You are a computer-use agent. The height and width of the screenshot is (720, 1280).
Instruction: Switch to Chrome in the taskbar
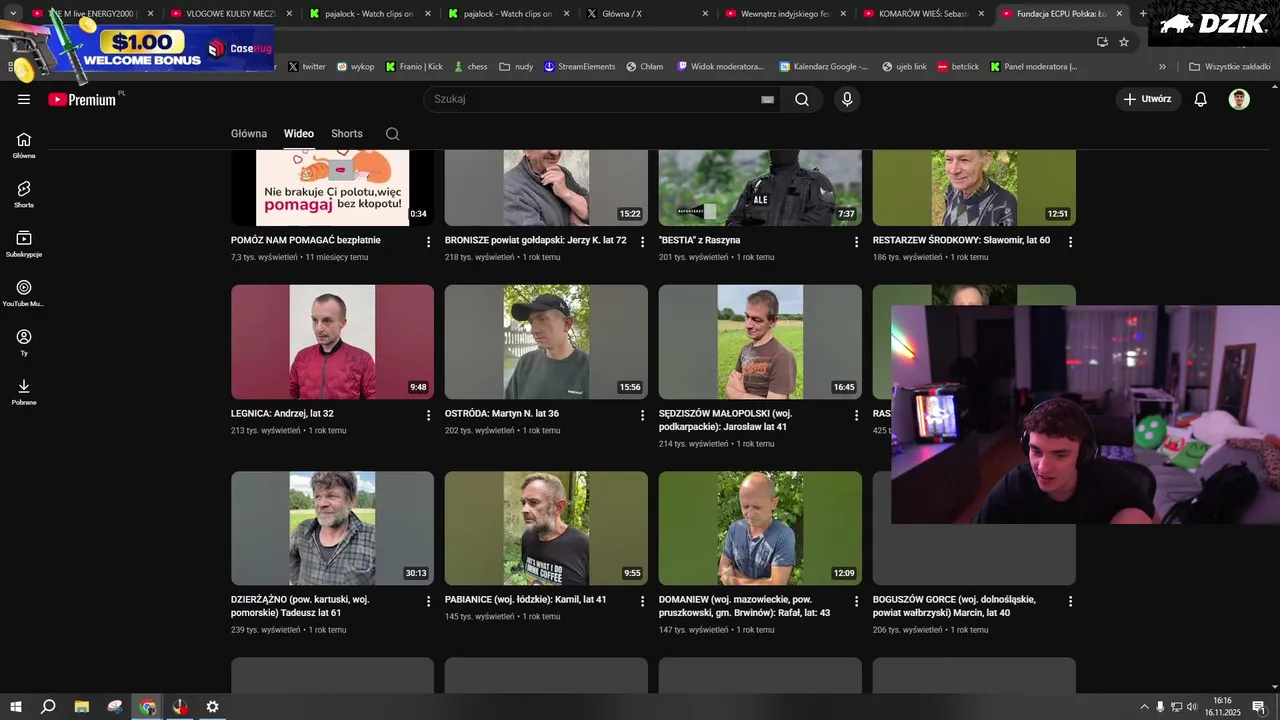pyautogui.click(x=148, y=707)
